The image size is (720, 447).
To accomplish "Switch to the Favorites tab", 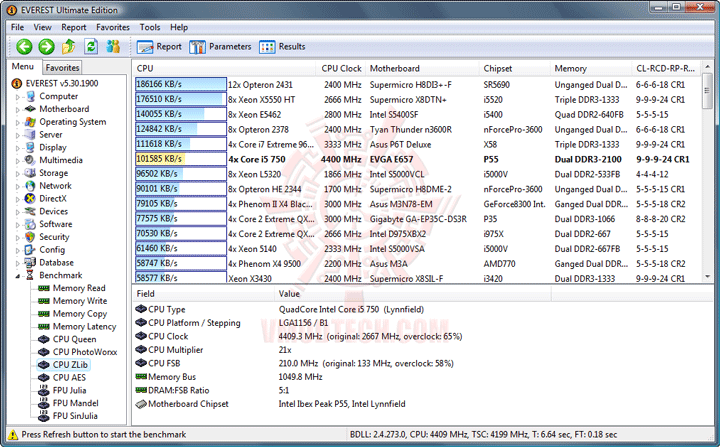I will pyautogui.click(x=62, y=68).
